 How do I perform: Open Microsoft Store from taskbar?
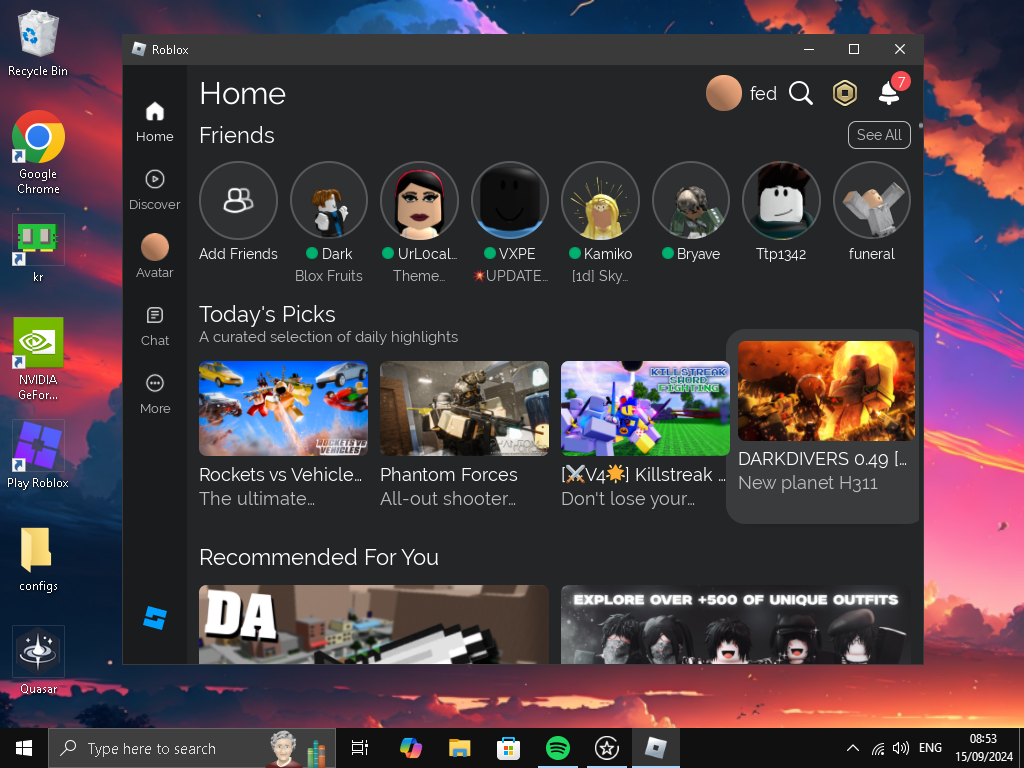coord(508,748)
